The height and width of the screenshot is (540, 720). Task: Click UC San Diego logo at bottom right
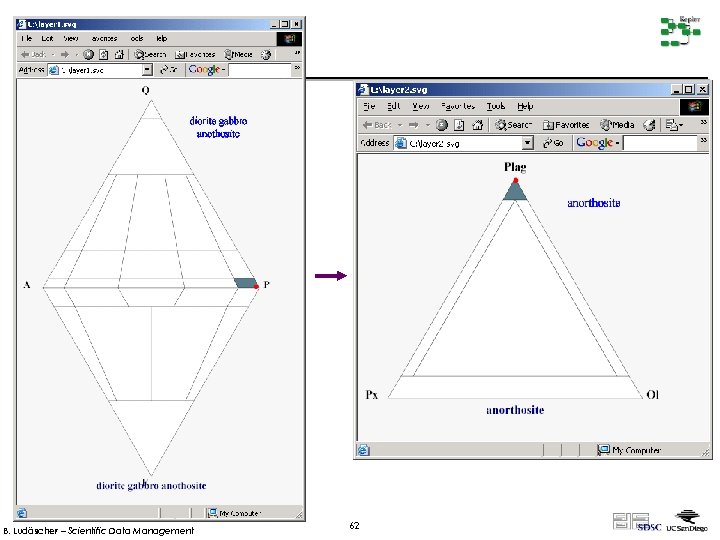point(687,521)
